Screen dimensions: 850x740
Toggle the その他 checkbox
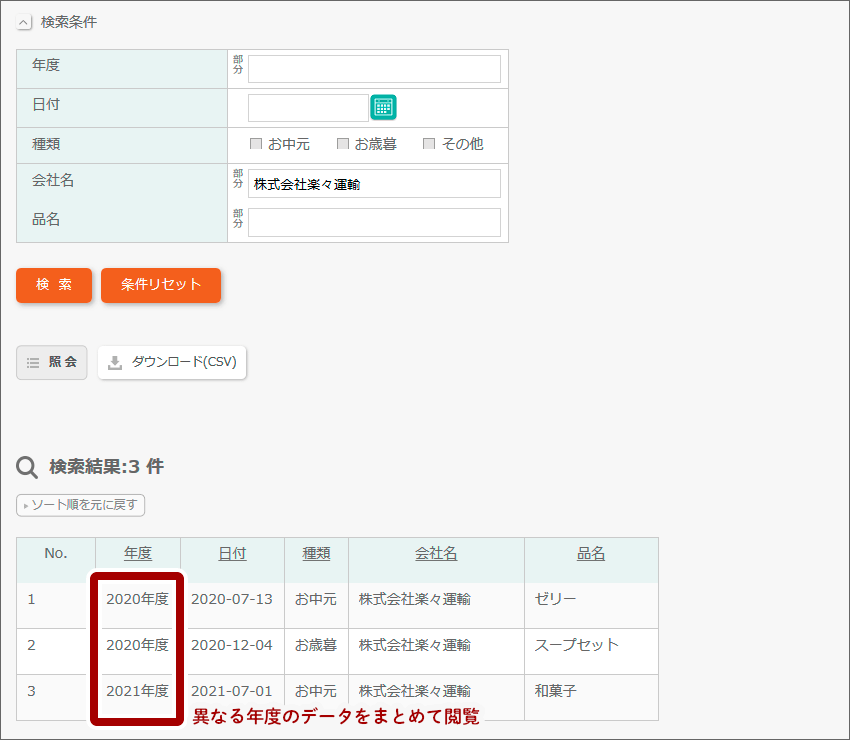coord(429,143)
